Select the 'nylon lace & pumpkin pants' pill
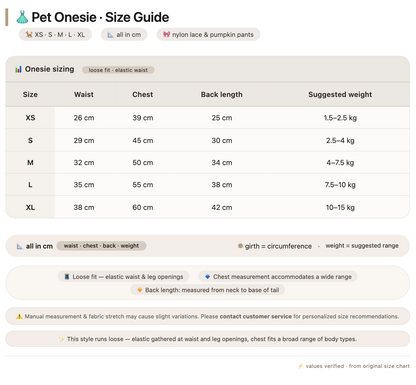The image size is (416, 385). tap(208, 34)
